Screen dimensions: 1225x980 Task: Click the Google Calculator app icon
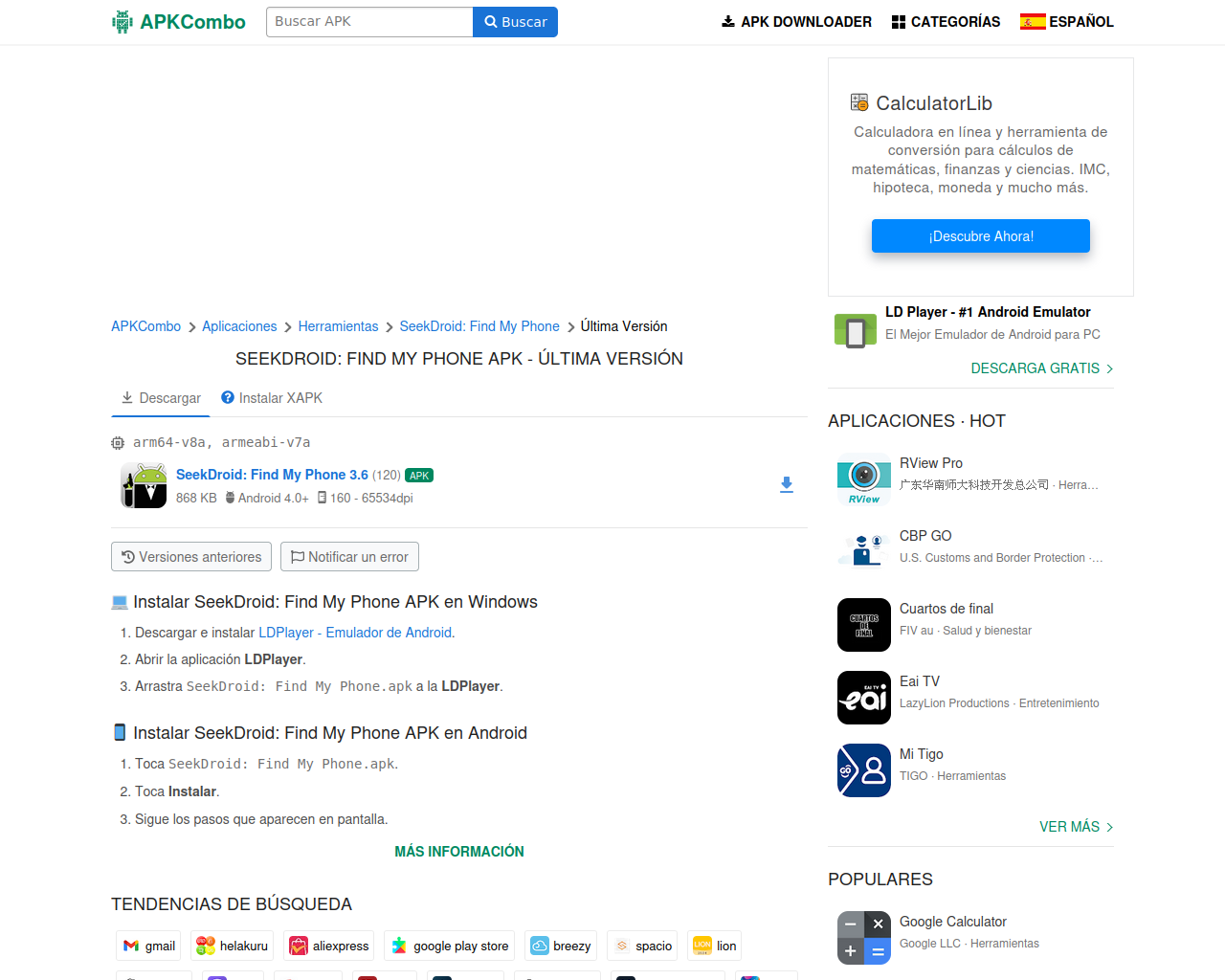pos(864,938)
